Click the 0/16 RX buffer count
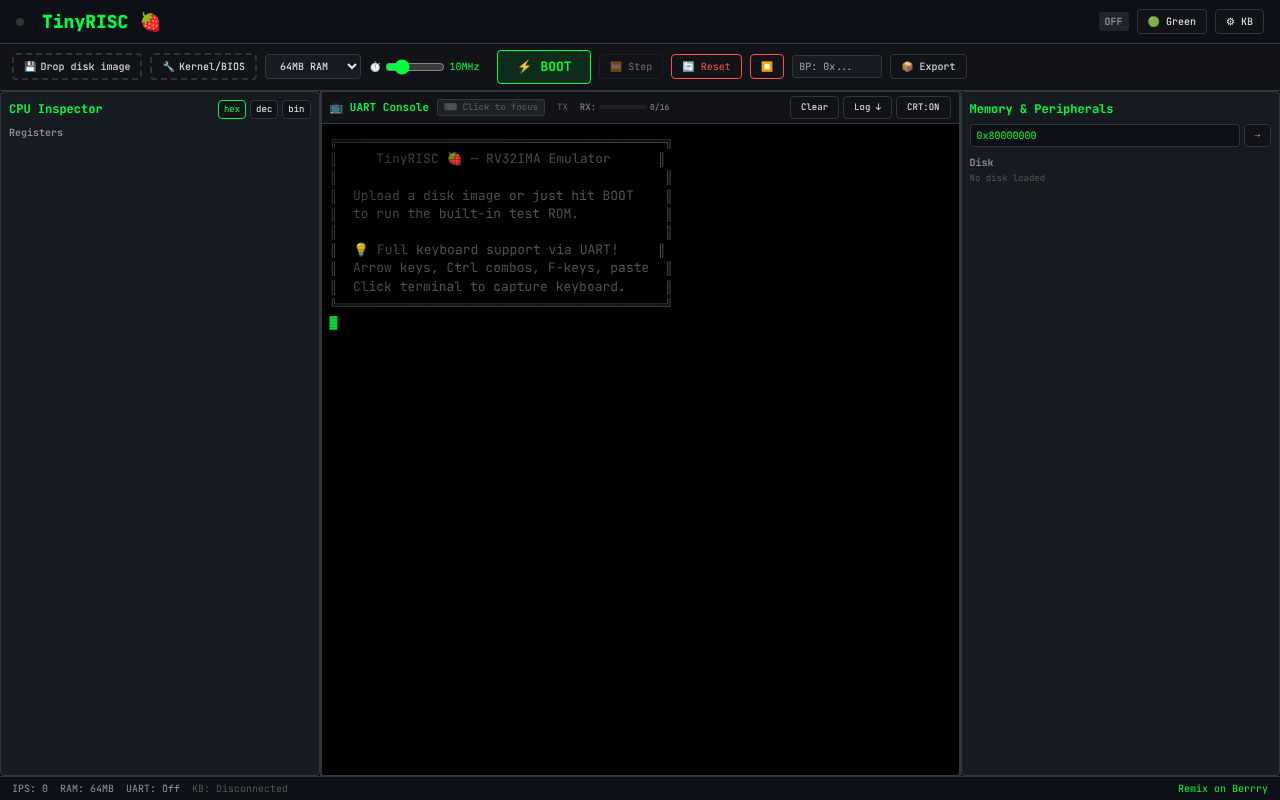The height and width of the screenshot is (800, 1280). point(660,107)
